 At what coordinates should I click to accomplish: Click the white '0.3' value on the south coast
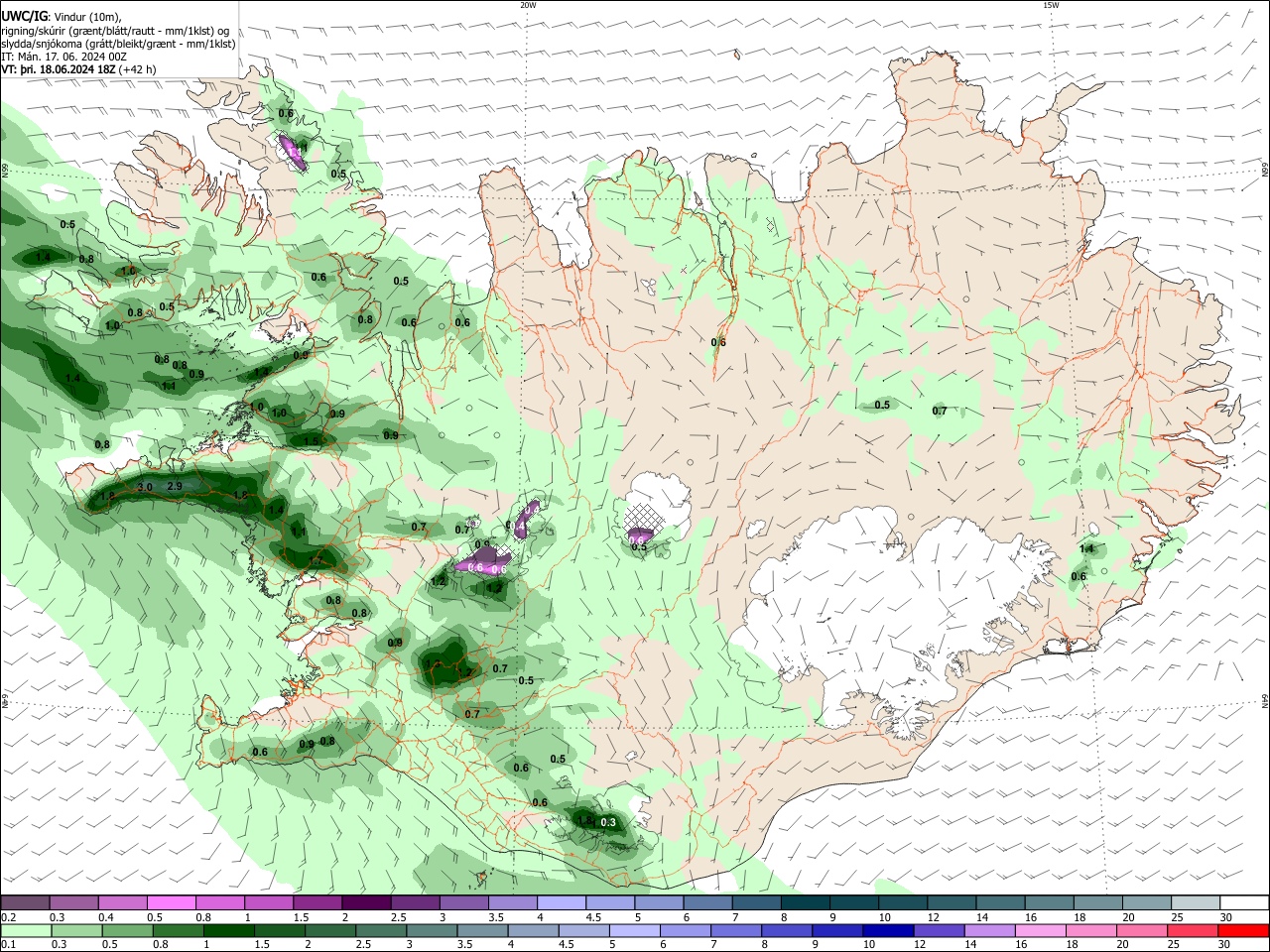pos(609,822)
